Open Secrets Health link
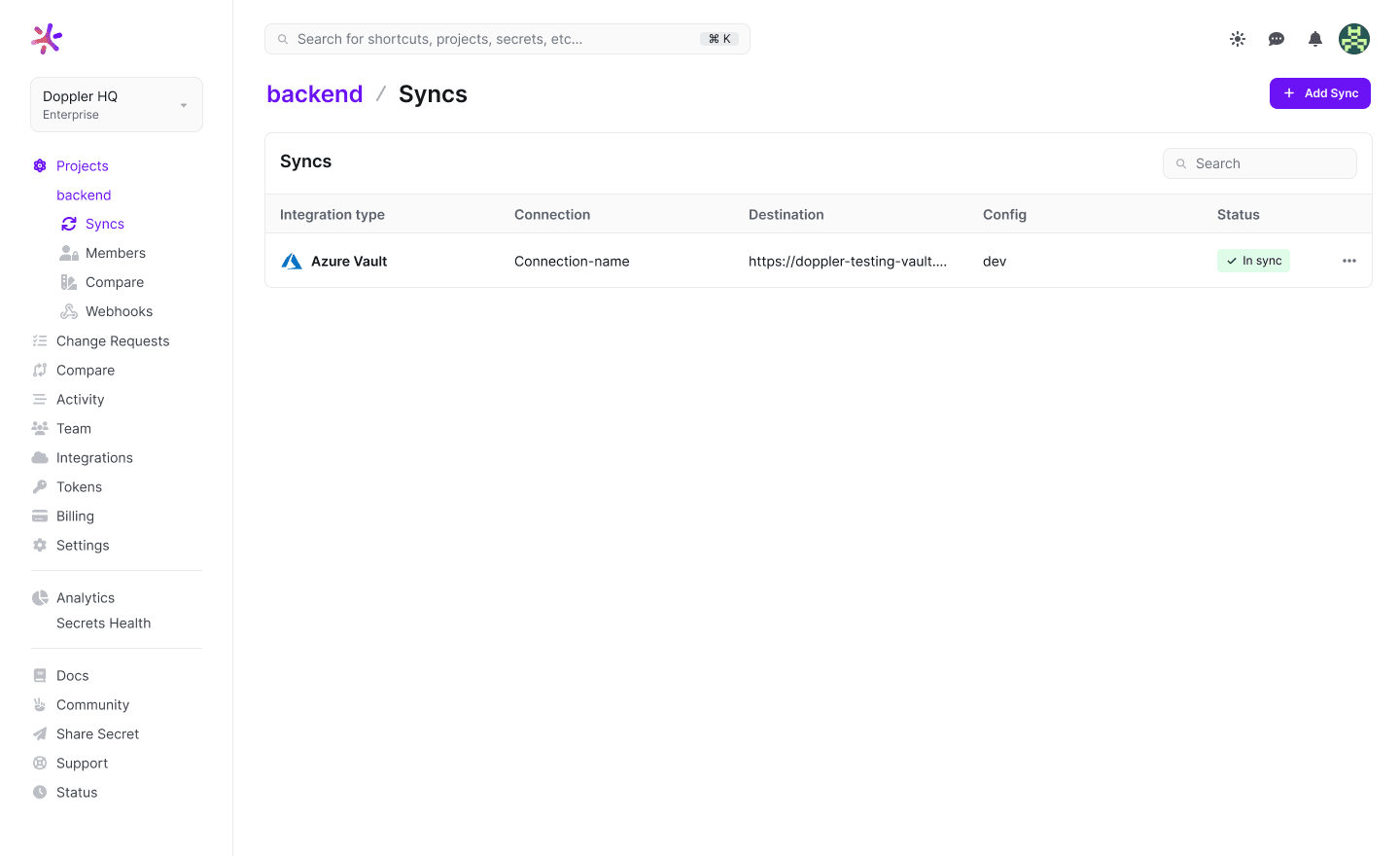Viewport: 1400px width, 856px height. point(103,624)
